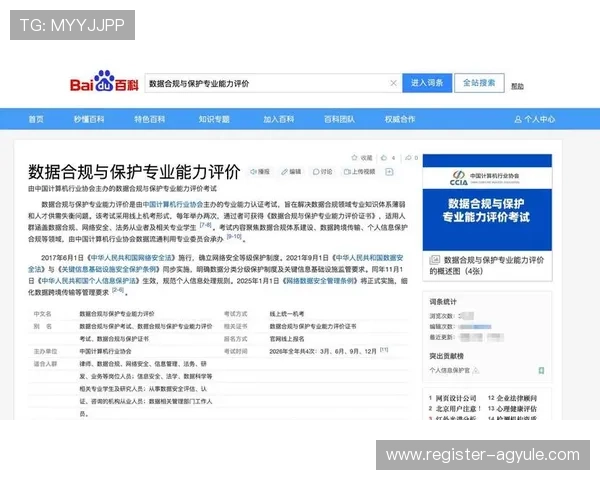Click the 报名方式 value 官网线上报名
The image size is (600, 480).
click(x=287, y=339)
